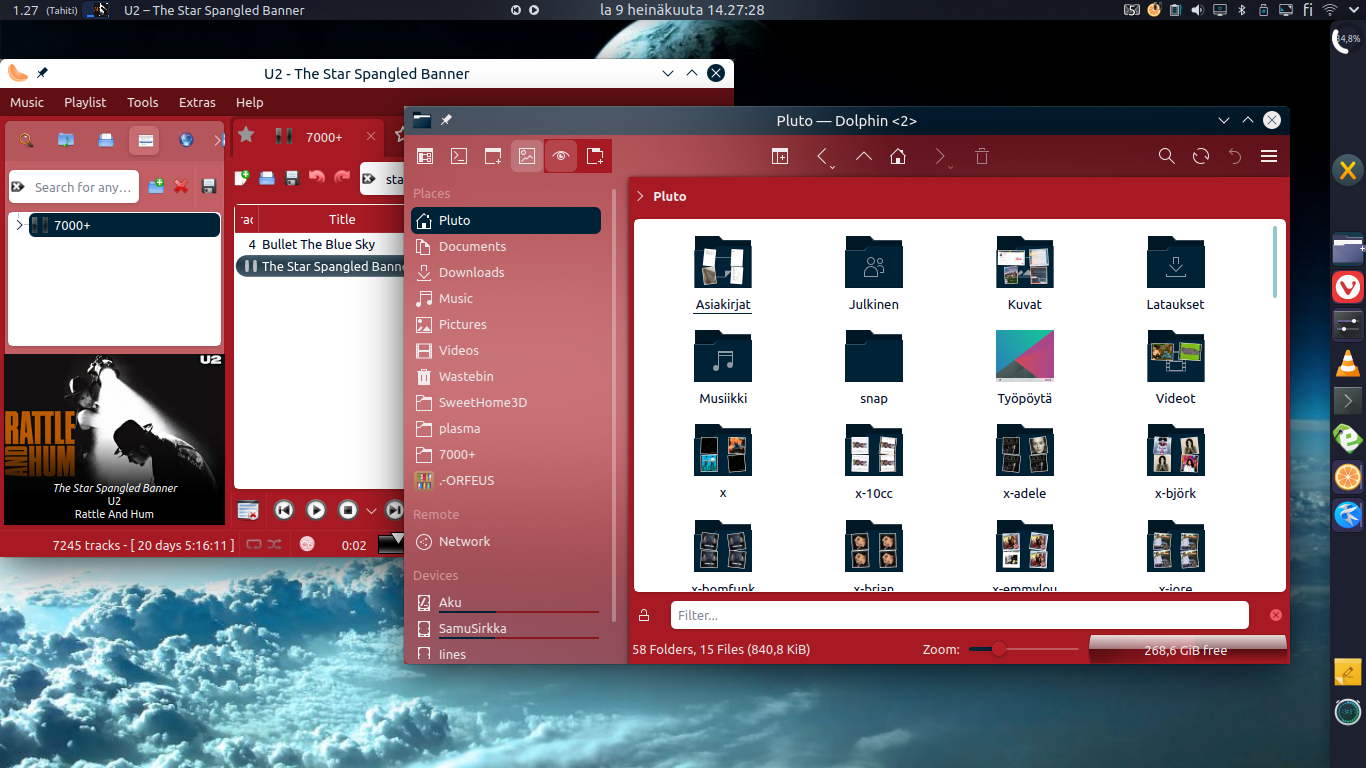Select the x-björk folder
Viewport: 1366px width, 768px height.
point(1176,463)
